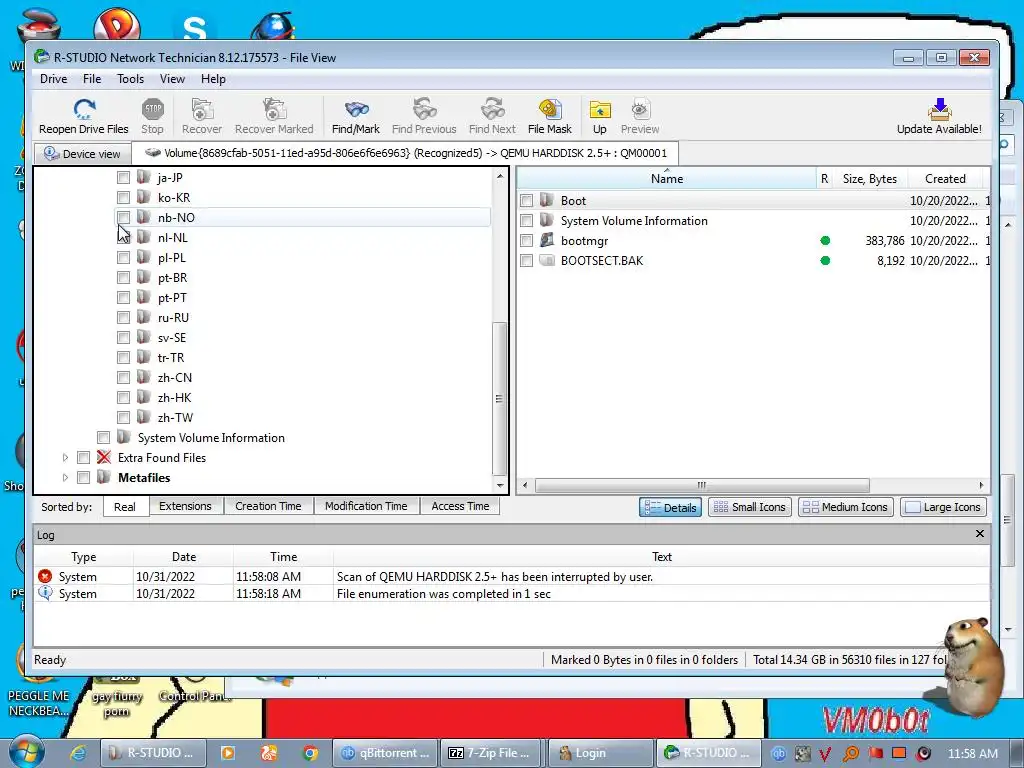Select 'File enumeration was completed' log entry

tap(513, 594)
